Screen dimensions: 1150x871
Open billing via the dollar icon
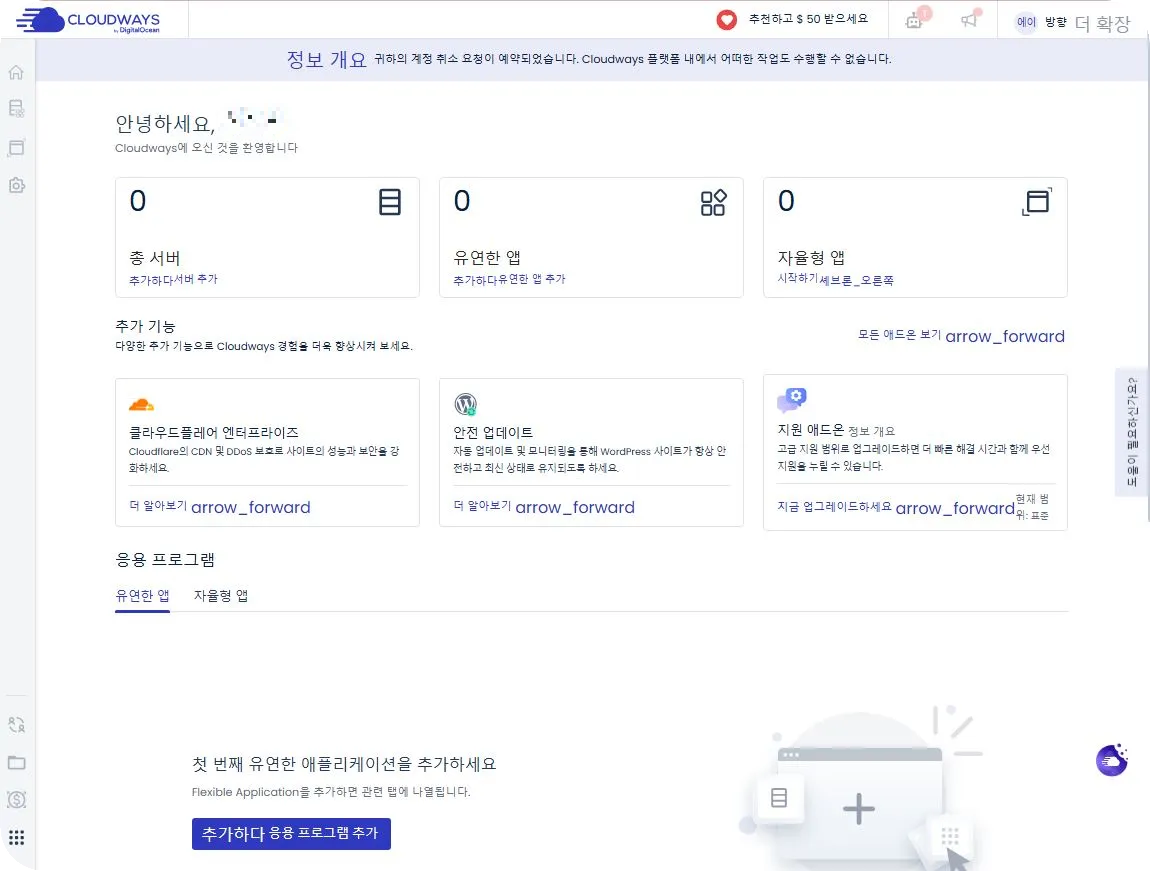click(x=16, y=800)
